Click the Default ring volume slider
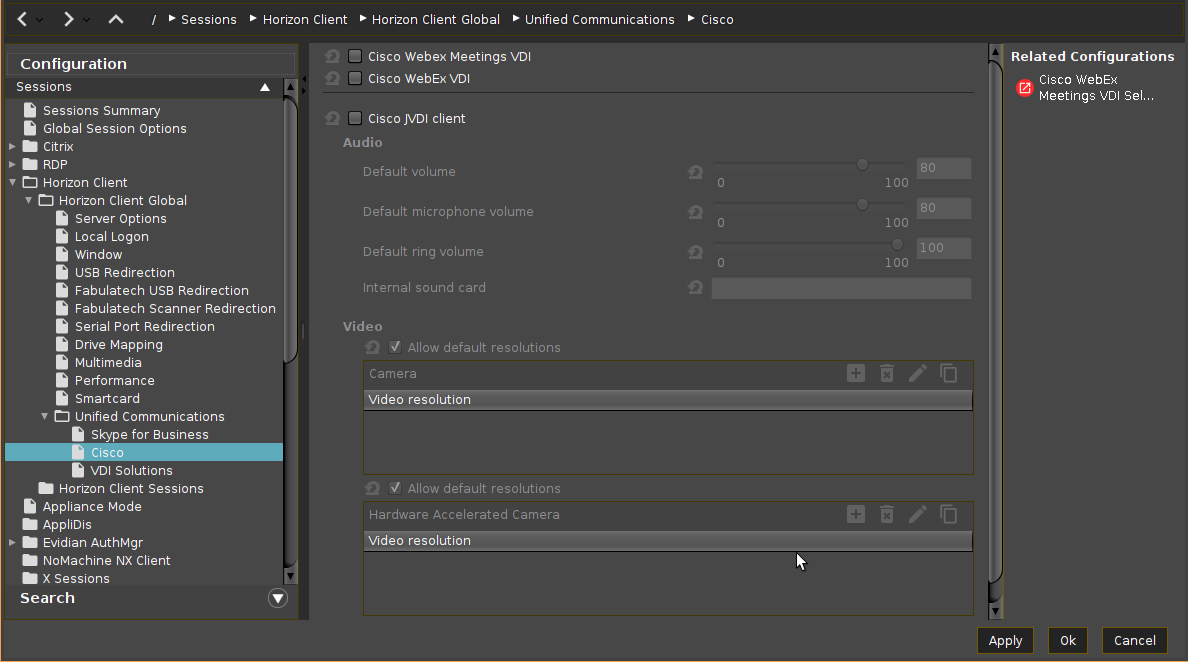The width and height of the screenshot is (1188, 662). [x=808, y=246]
